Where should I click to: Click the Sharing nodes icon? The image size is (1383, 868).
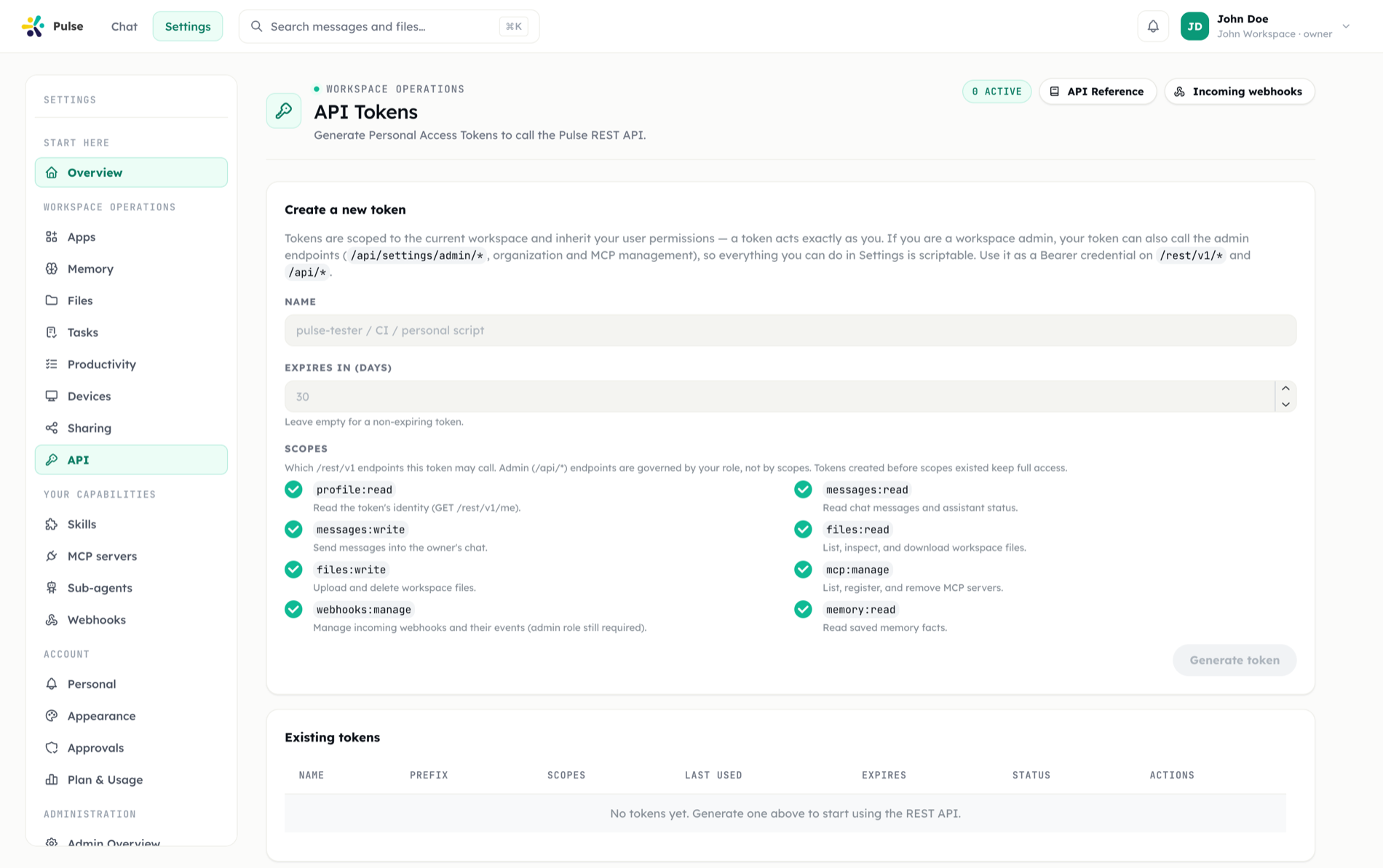tap(52, 428)
